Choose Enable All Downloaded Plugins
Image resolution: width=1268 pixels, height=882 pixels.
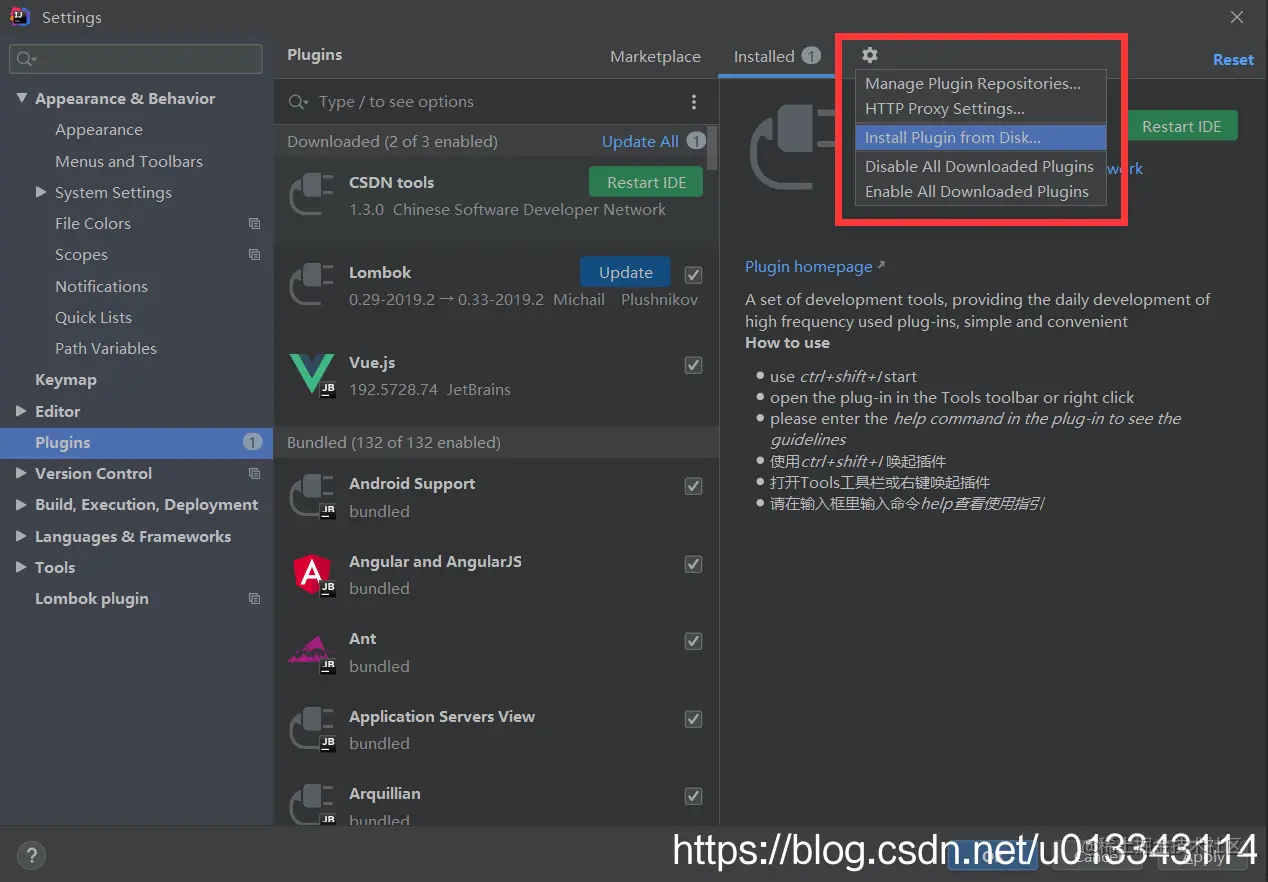click(x=981, y=192)
